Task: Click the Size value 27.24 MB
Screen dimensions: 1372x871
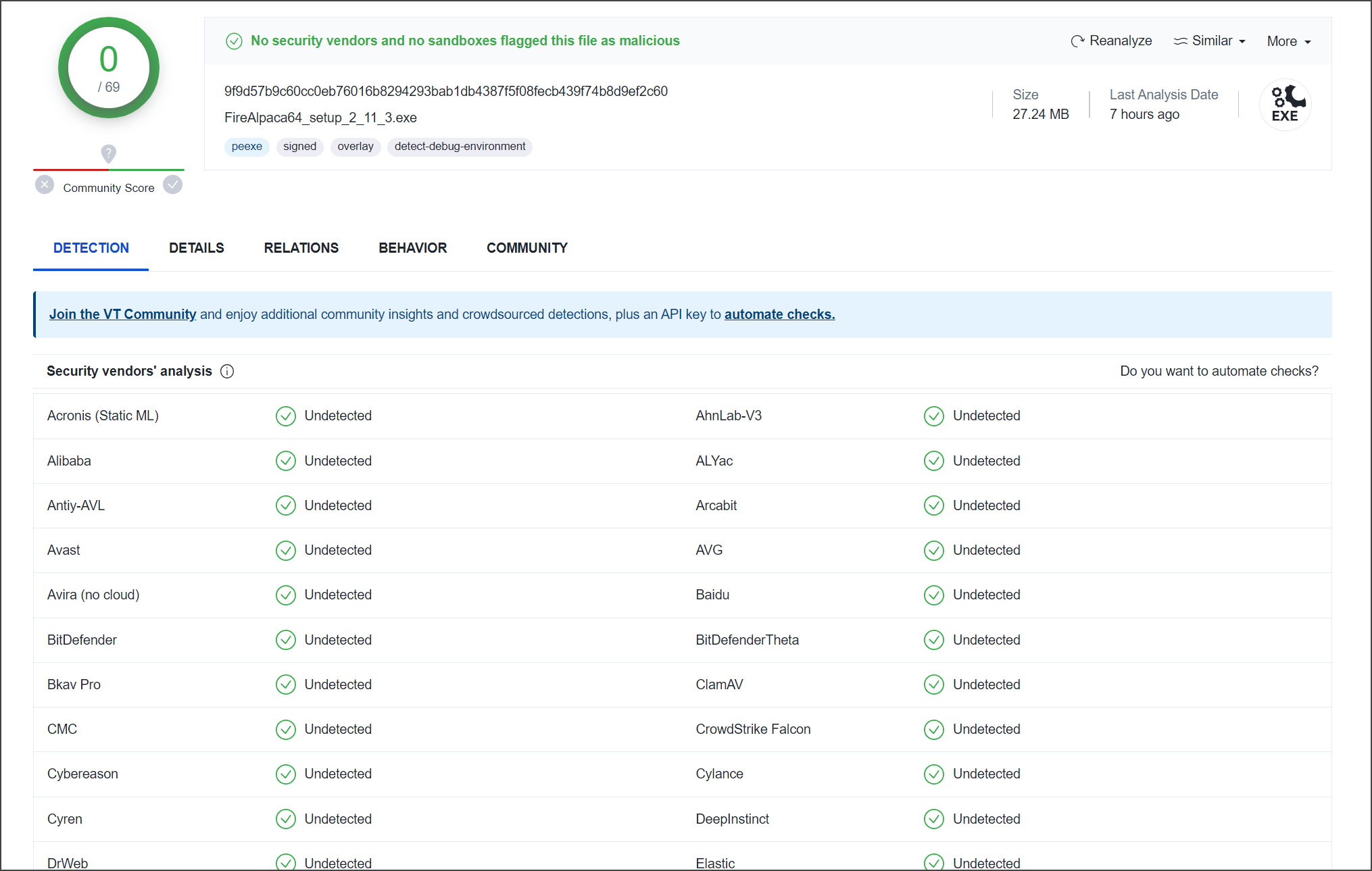Action: pos(1041,114)
